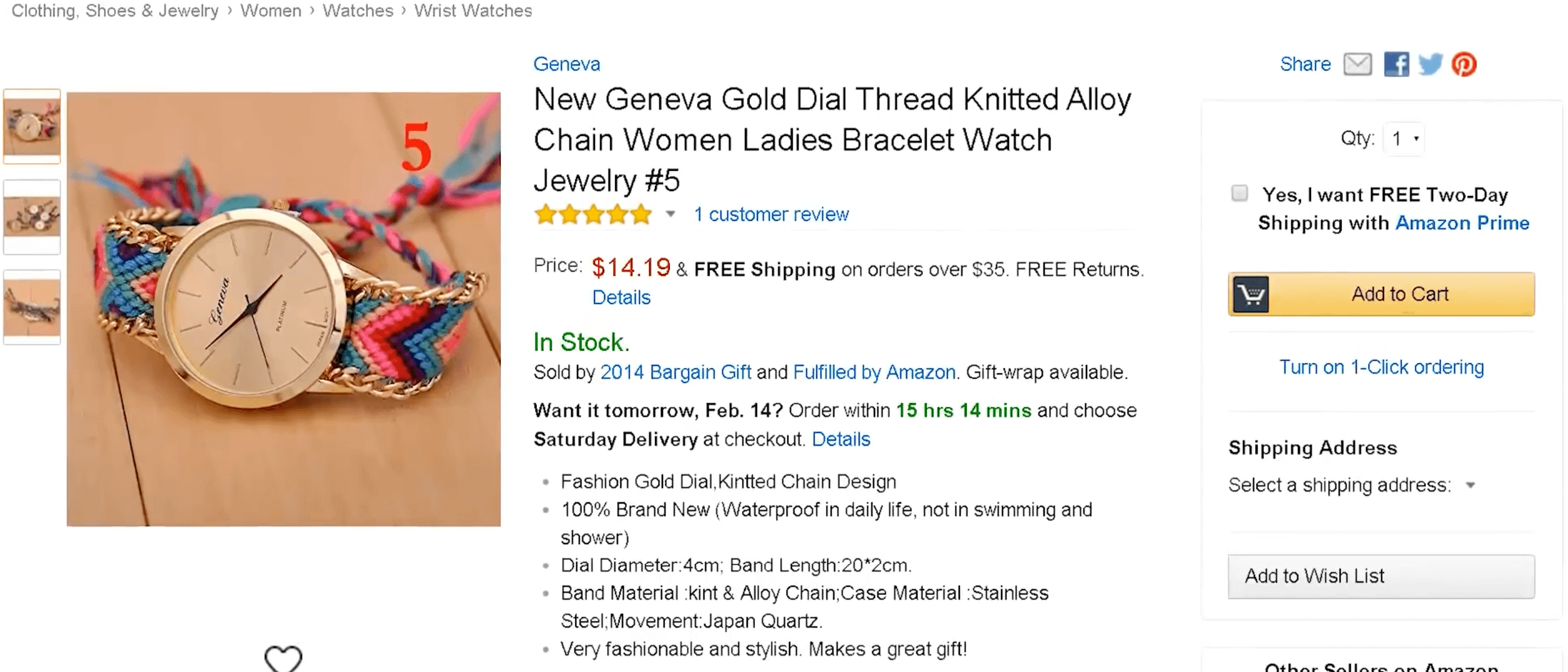Expand the Select a shipping address dropdown
1568x672 pixels.
1470,485
